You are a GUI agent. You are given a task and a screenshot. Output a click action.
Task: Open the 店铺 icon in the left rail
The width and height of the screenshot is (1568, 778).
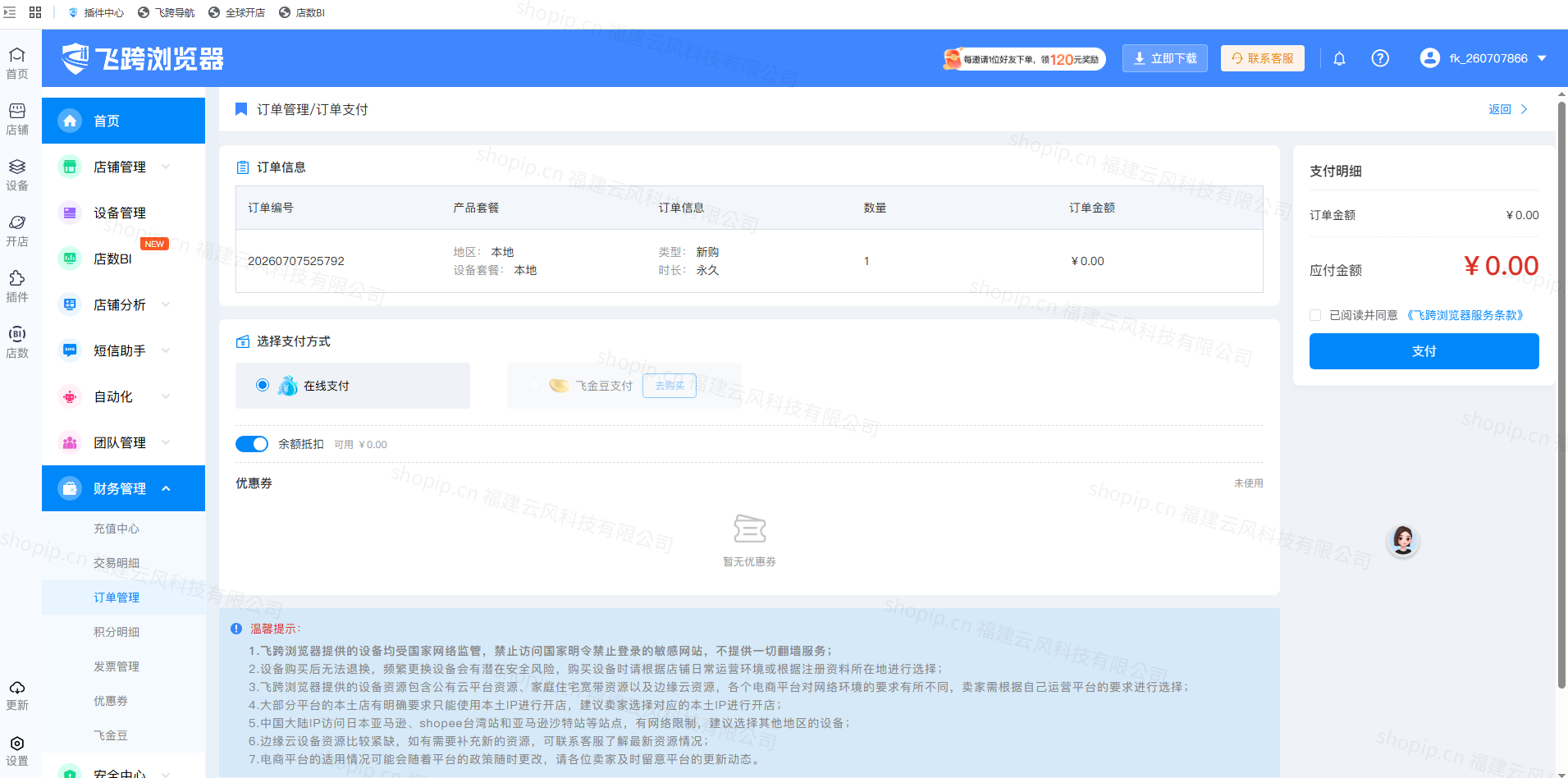pyautogui.click(x=17, y=119)
